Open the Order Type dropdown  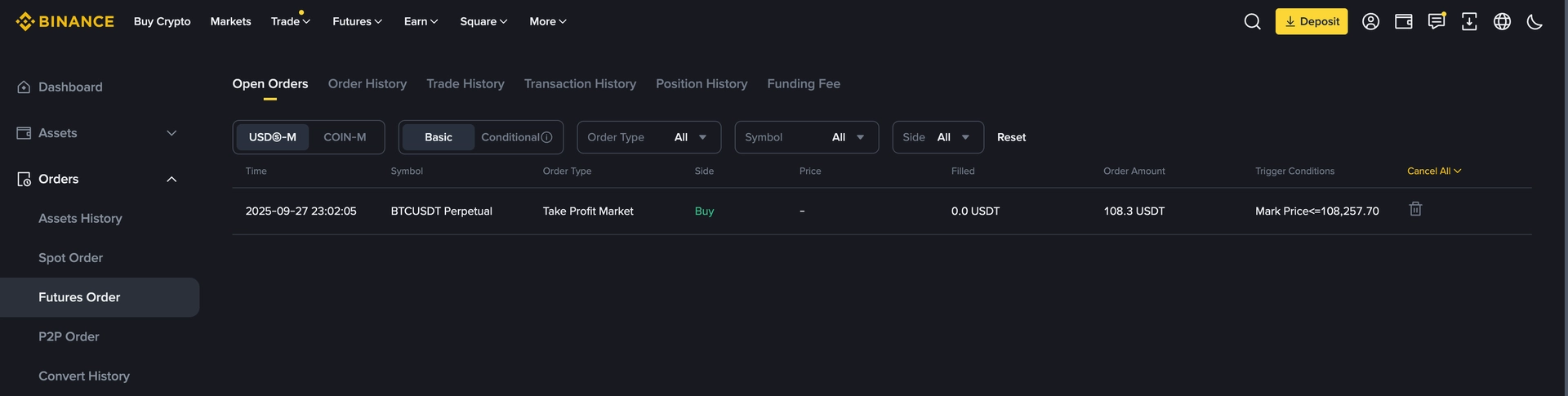coord(648,137)
